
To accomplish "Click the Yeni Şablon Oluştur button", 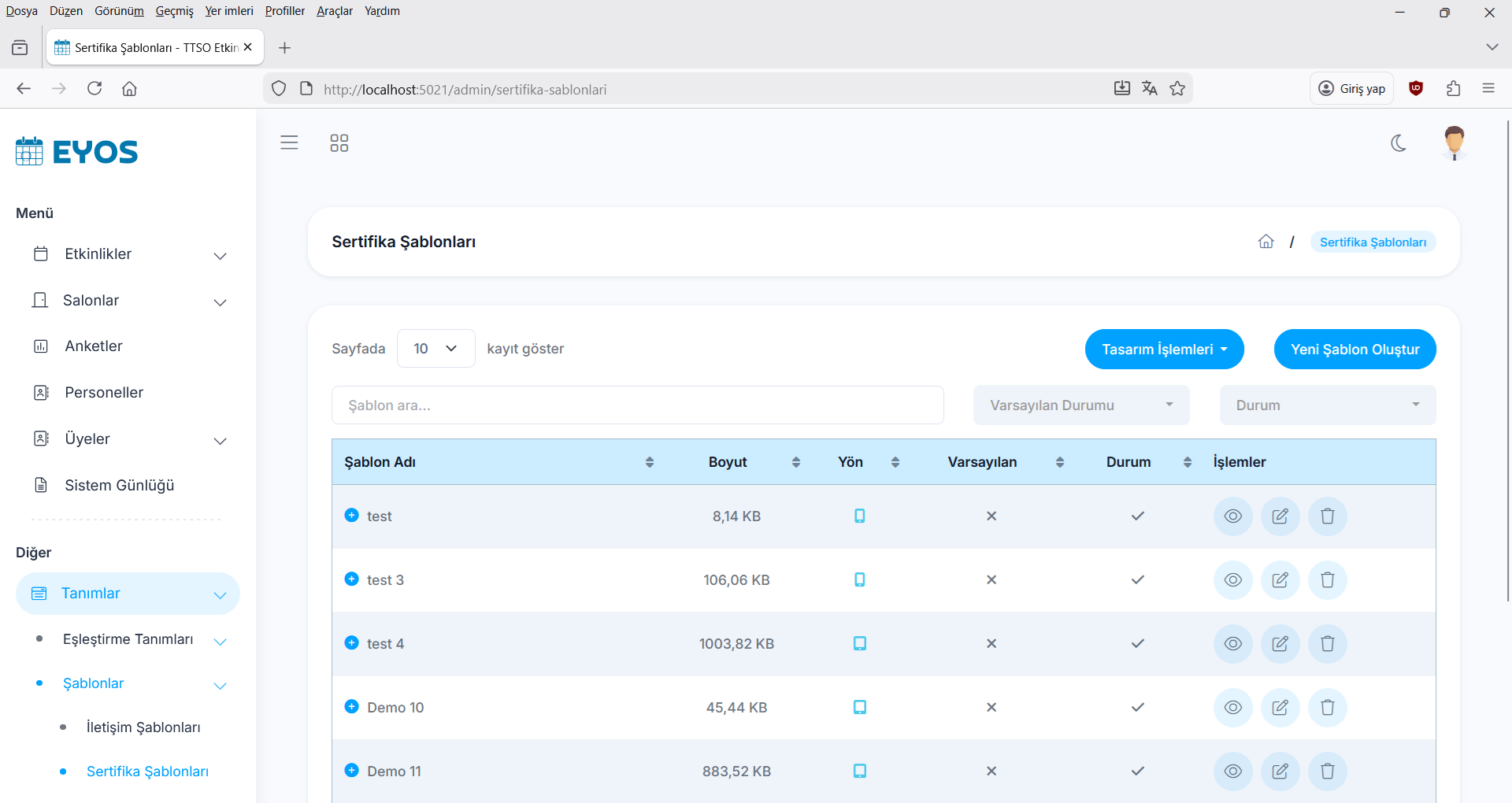I will [1354, 350].
